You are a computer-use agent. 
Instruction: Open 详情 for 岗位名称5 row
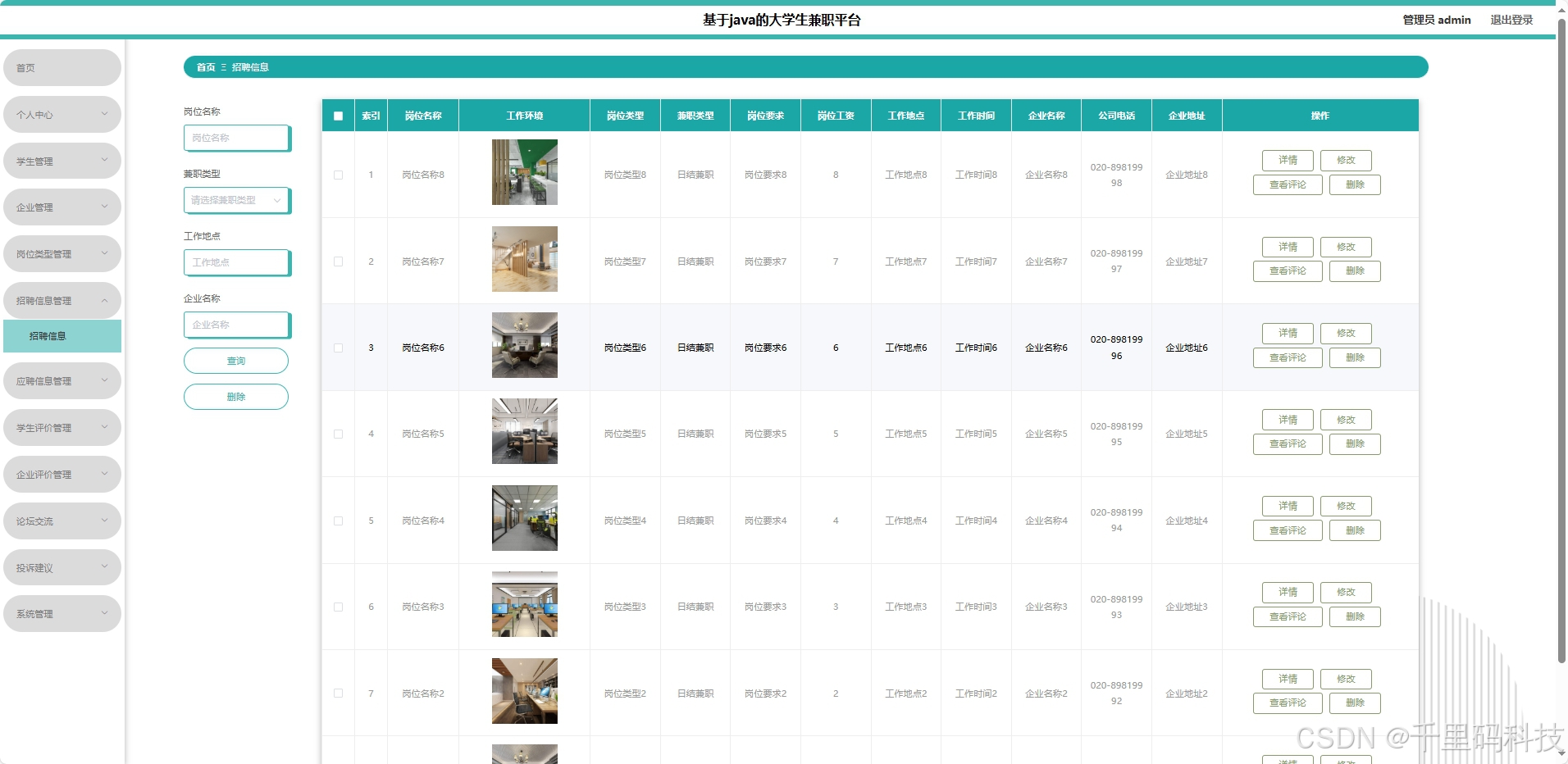click(x=1288, y=420)
